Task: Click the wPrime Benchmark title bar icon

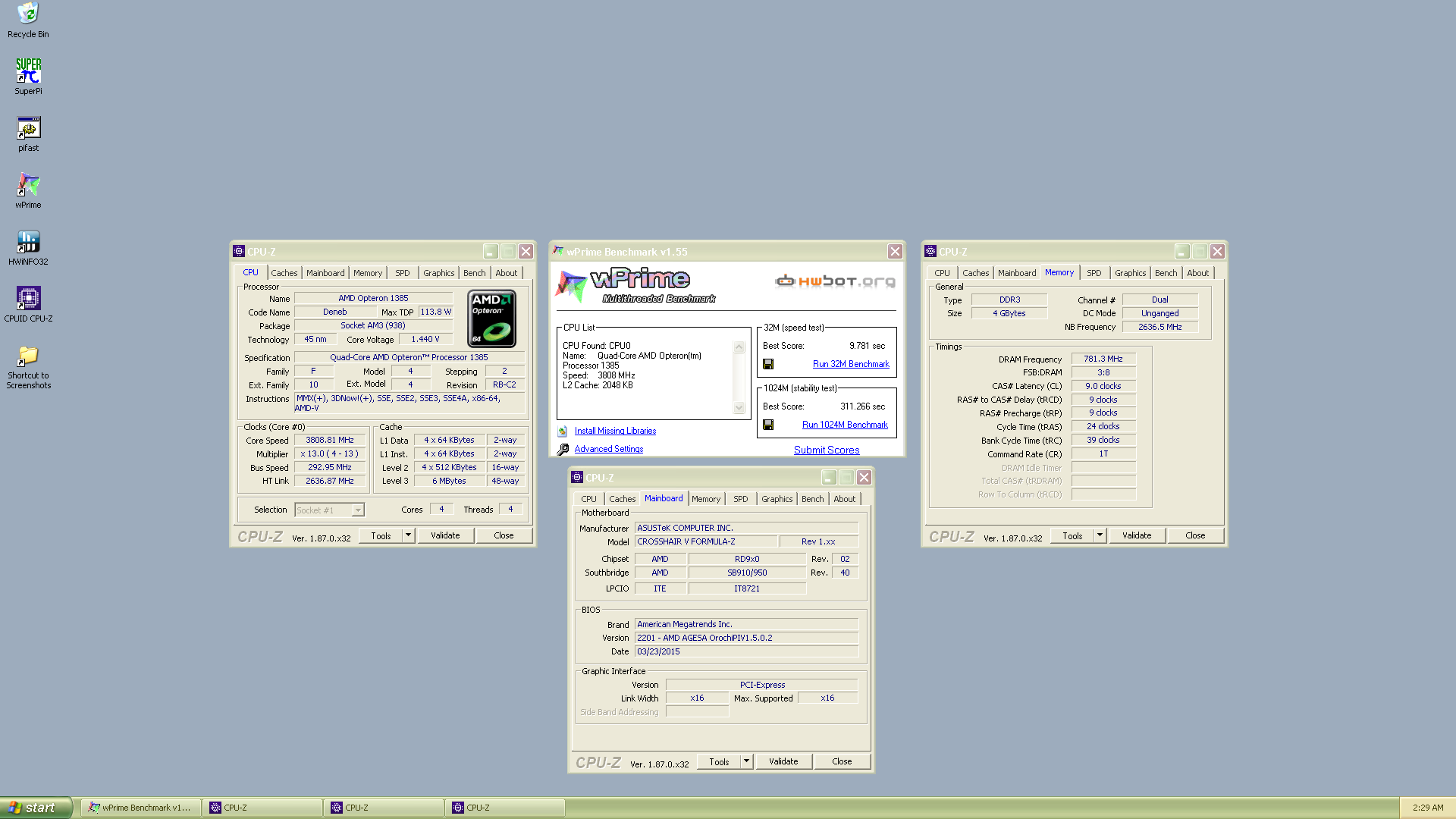Action: pyautogui.click(x=559, y=251)
